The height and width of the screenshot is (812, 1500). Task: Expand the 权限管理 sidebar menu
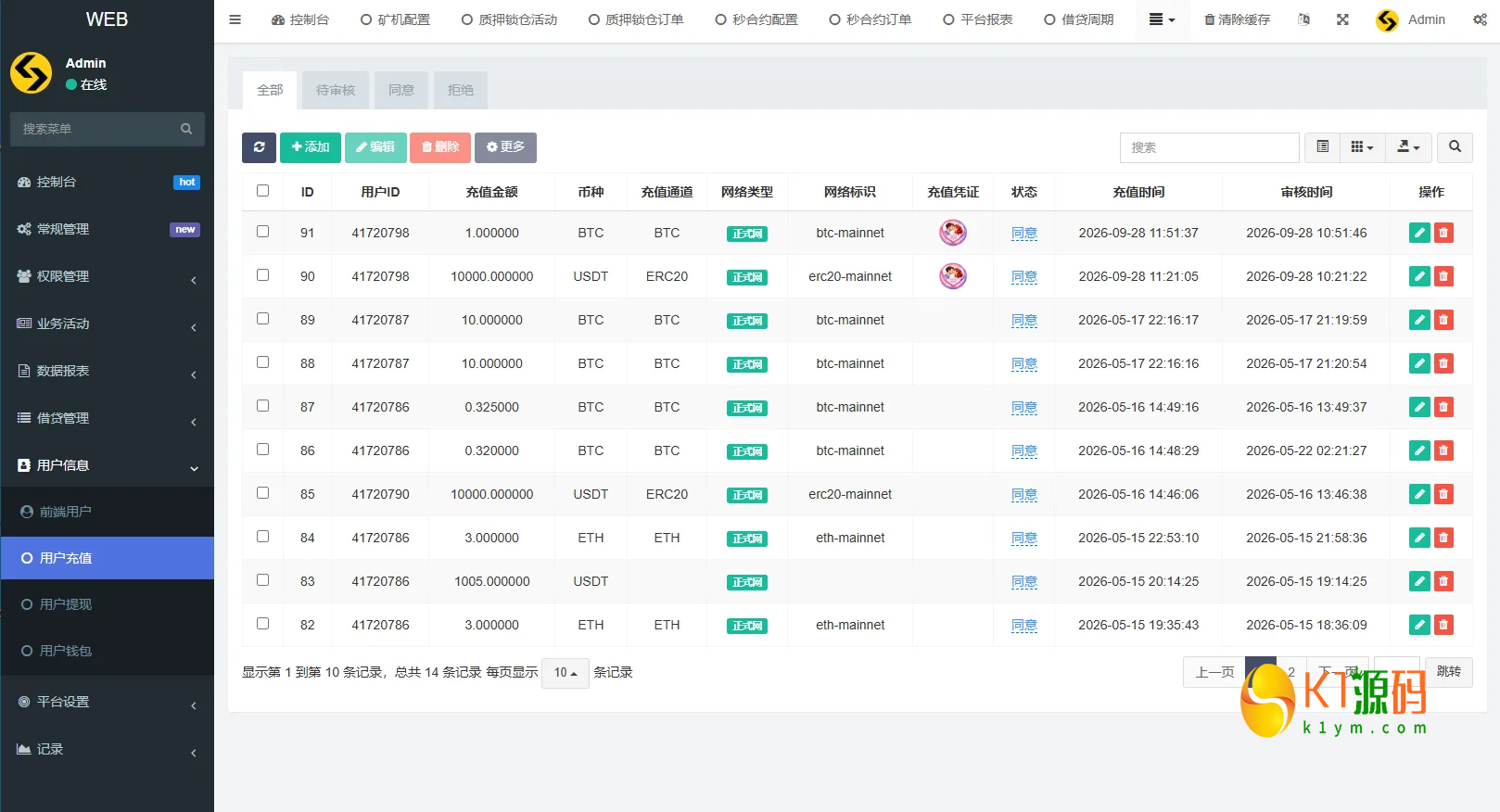(x=108, y=276)
